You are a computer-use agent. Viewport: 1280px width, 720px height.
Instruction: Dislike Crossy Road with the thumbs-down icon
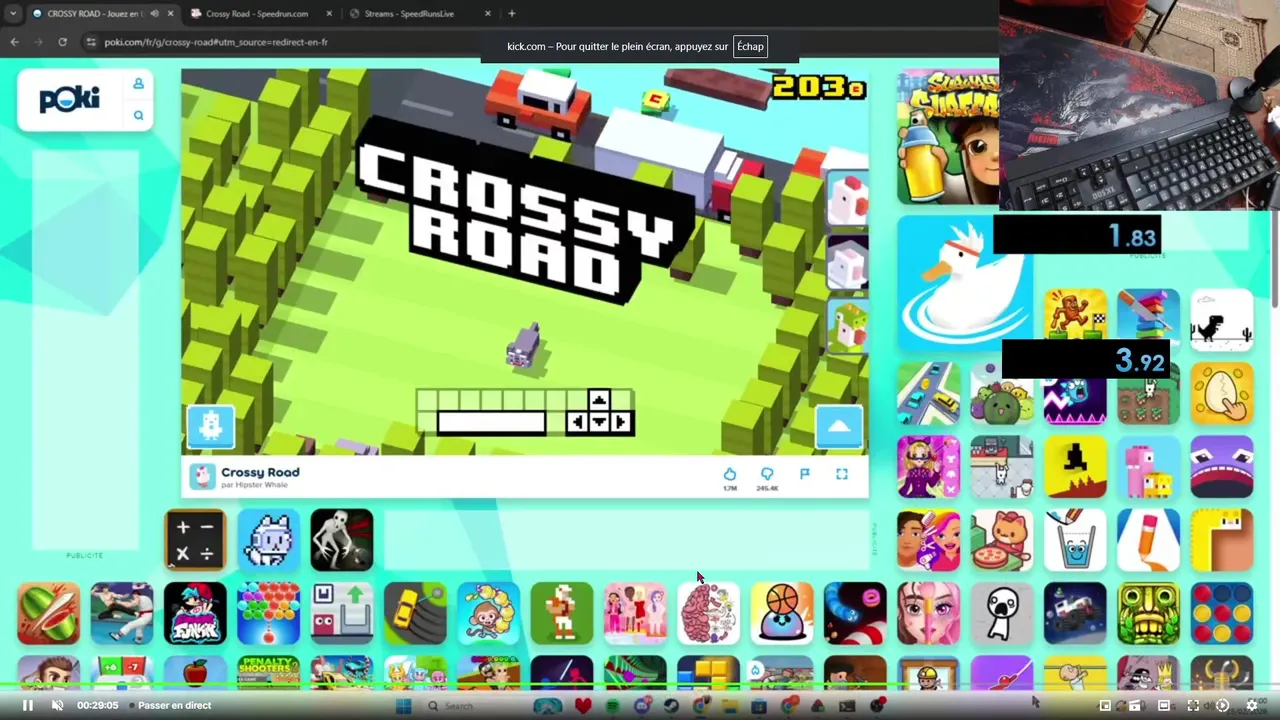767,474
